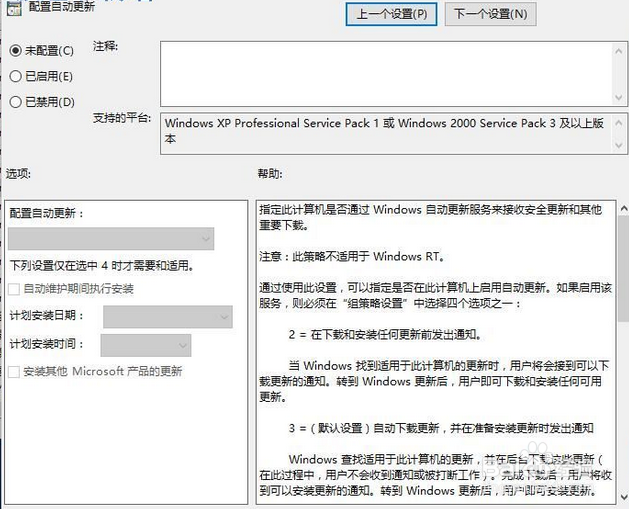This screenshot has width=629, height=509.
Task: Go to 上一个设置(P)
Action: 391,14
